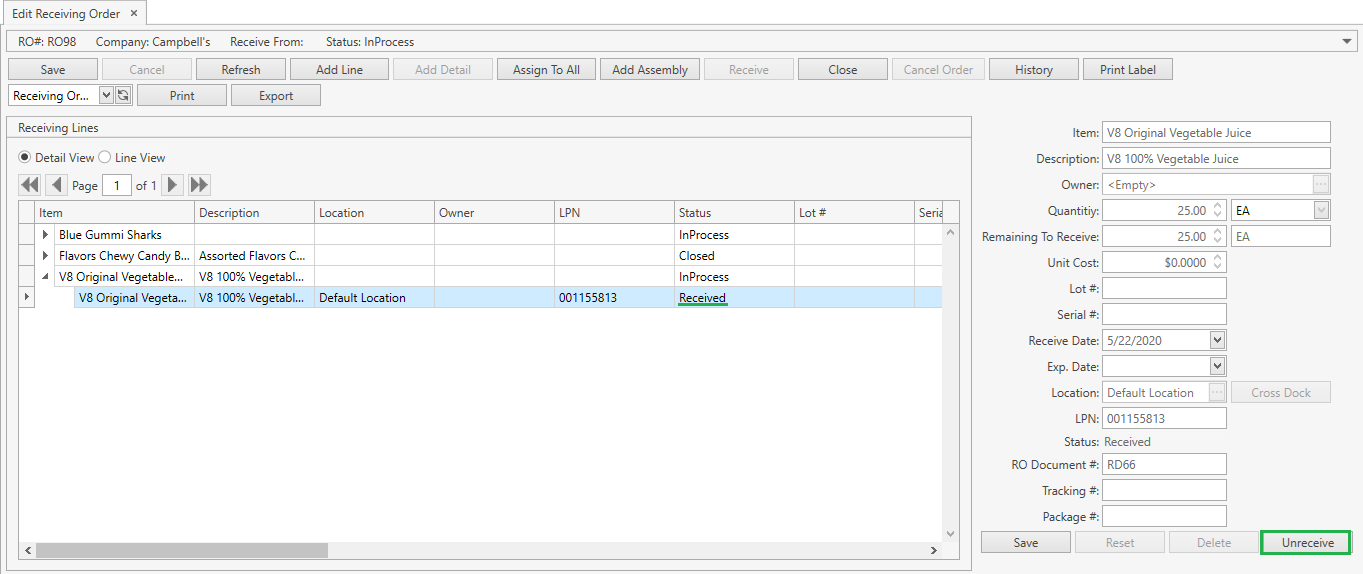
Task: Select Line View radio button
Action: point(105,158)
